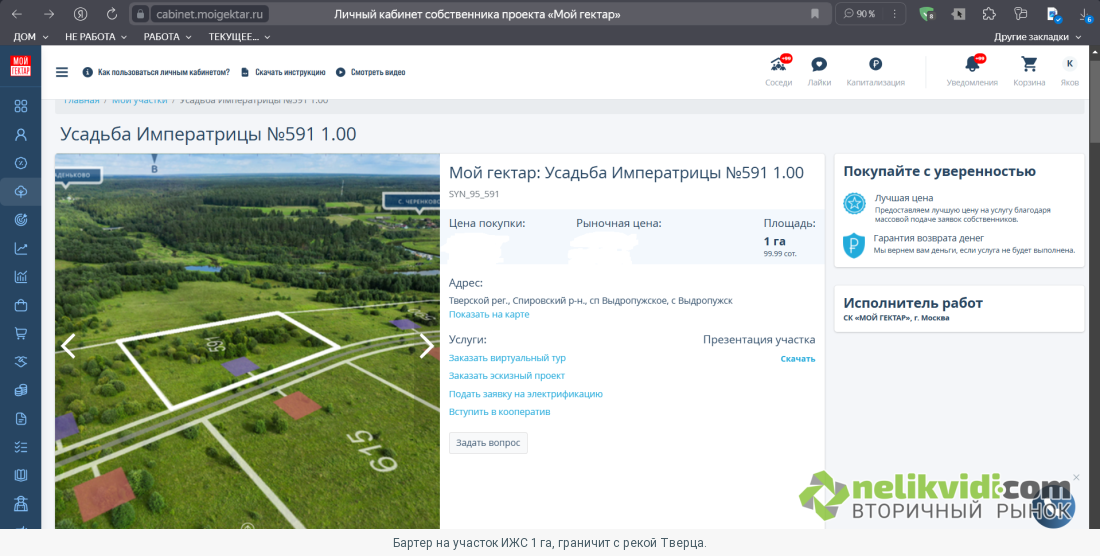Show previous plot photo with left arrow
This screenshot has height=556, width=1100.
tap(68, 346)
